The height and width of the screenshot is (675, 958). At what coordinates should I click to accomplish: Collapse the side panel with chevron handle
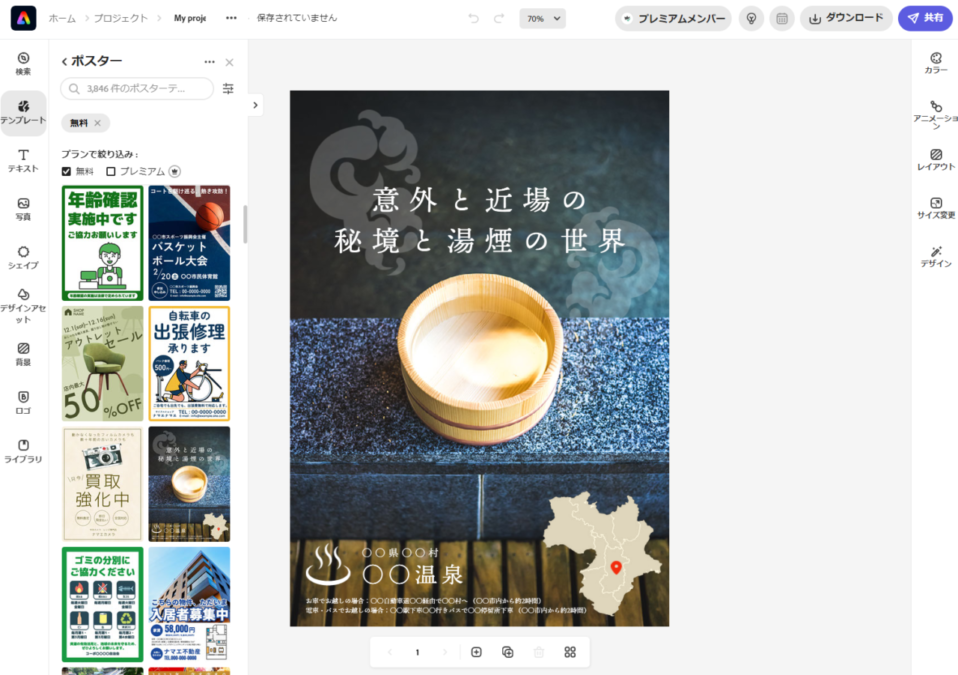point(255,104)
